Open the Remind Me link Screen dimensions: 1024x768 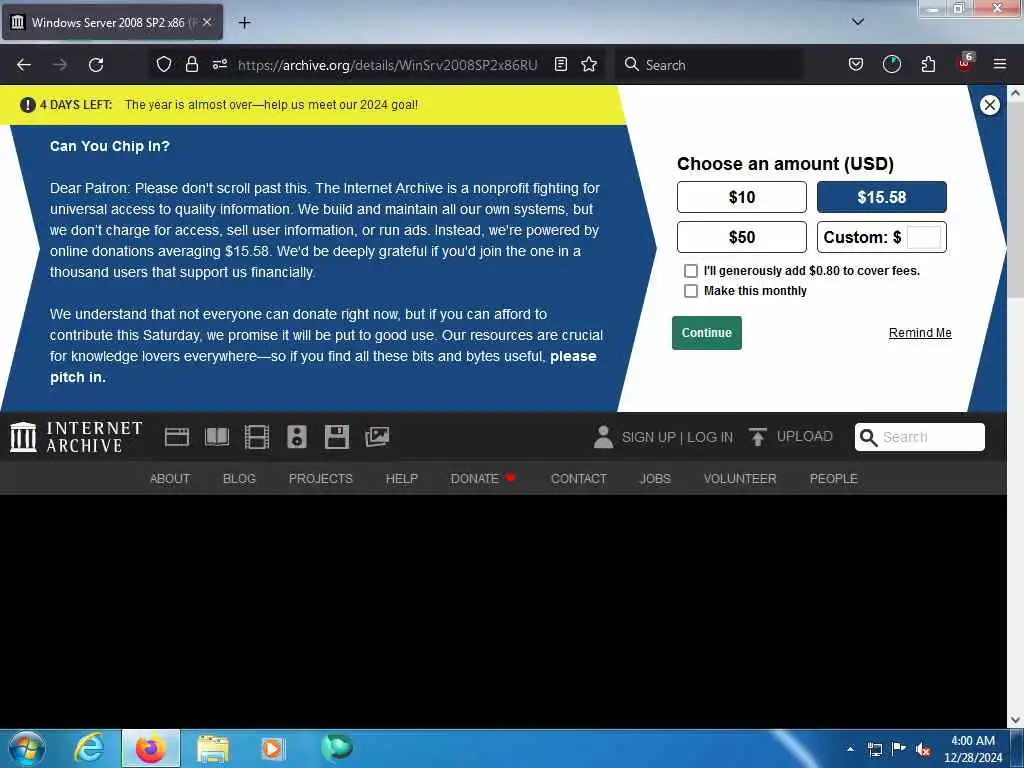920,333
